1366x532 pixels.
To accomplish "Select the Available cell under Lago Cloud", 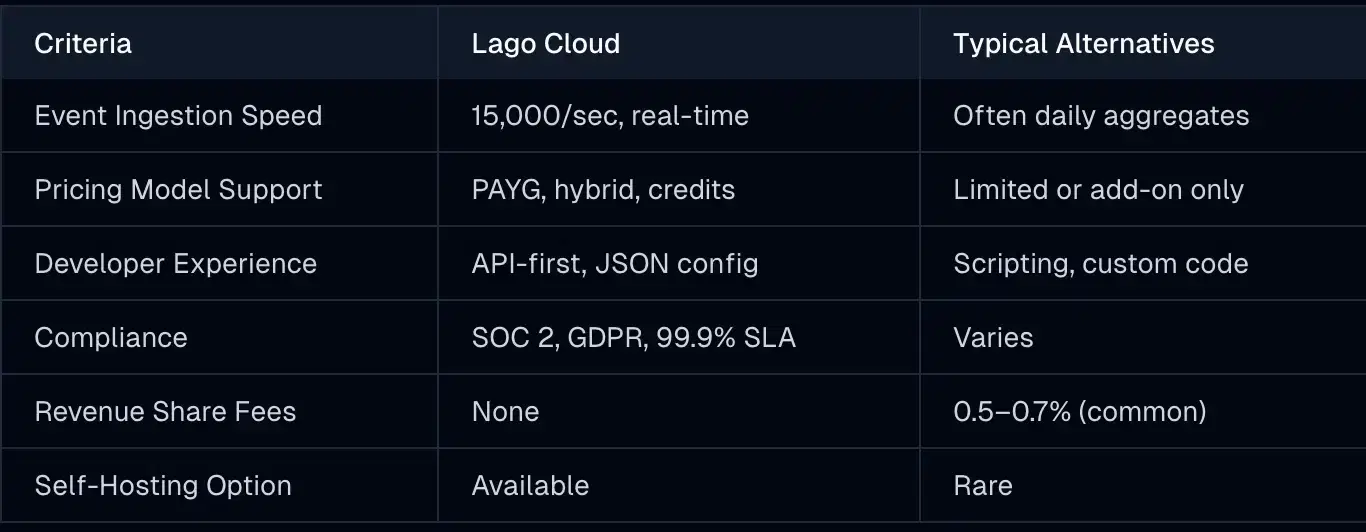I will pos(530,486).
